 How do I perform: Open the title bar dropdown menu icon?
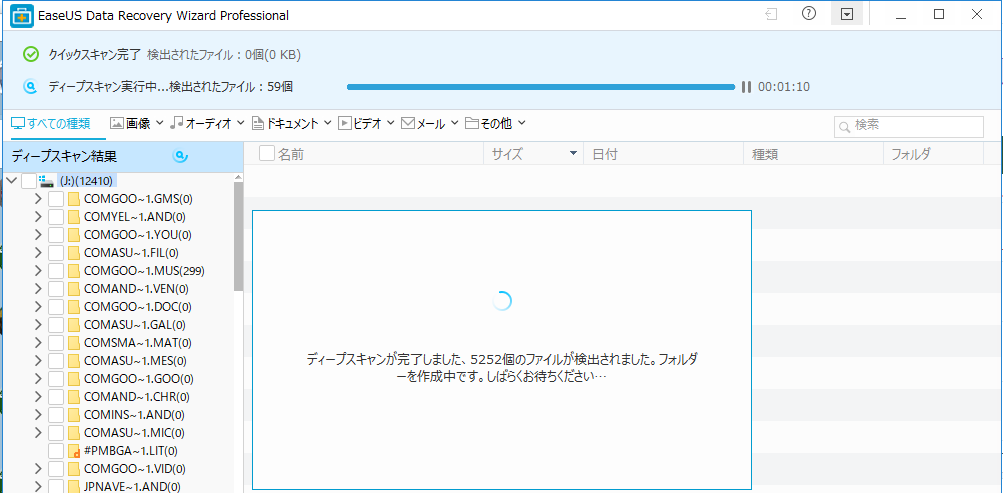(847, 14)
